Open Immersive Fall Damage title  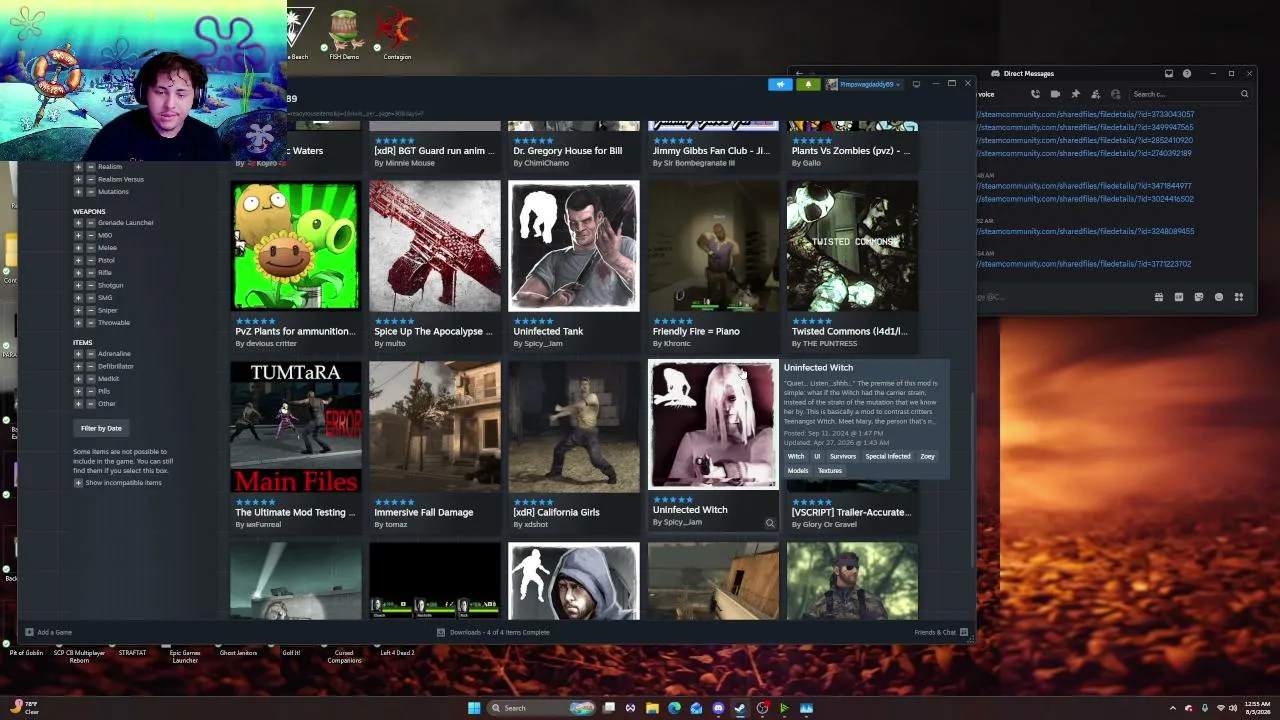coord(424,512)
